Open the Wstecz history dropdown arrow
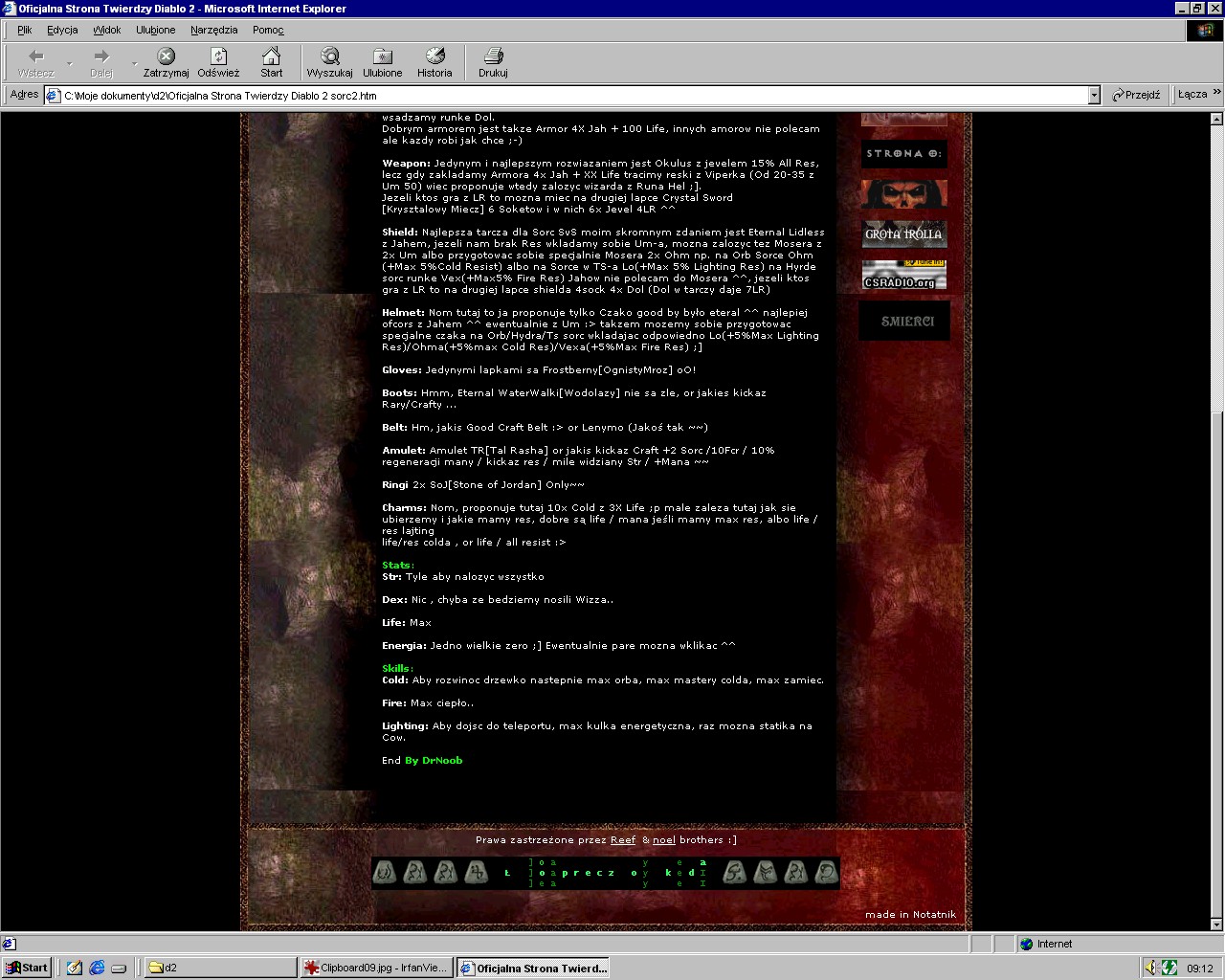 [x=69, y=63]
